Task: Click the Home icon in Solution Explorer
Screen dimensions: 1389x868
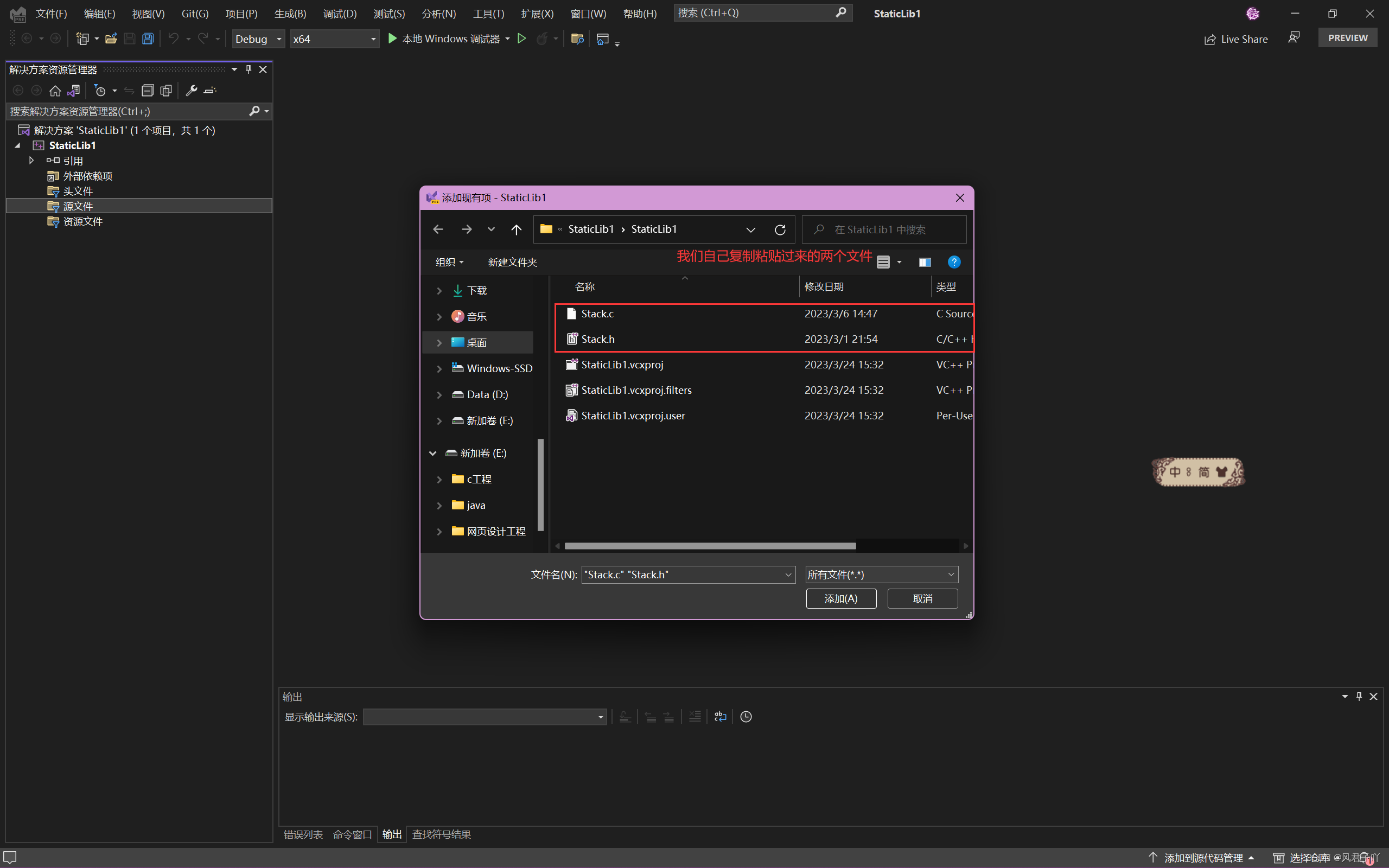Action: (55, 91)
